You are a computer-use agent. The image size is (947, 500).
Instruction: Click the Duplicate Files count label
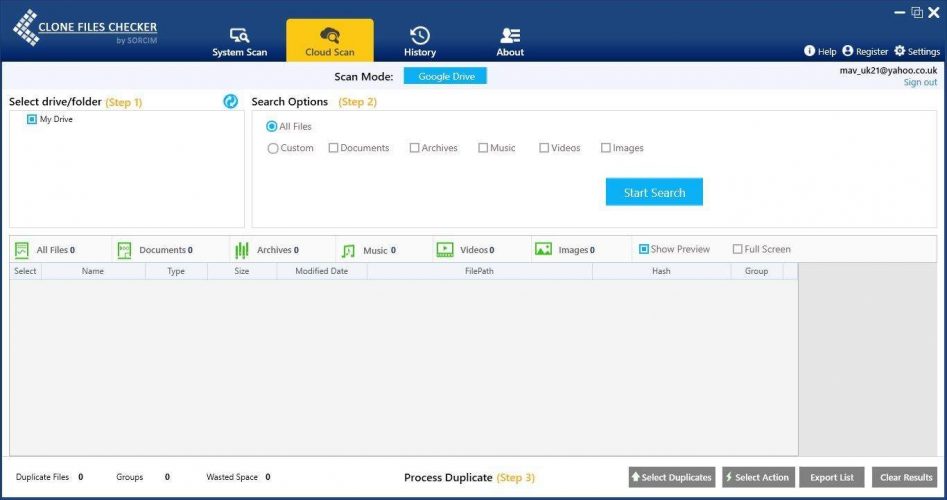coord(42,477)
